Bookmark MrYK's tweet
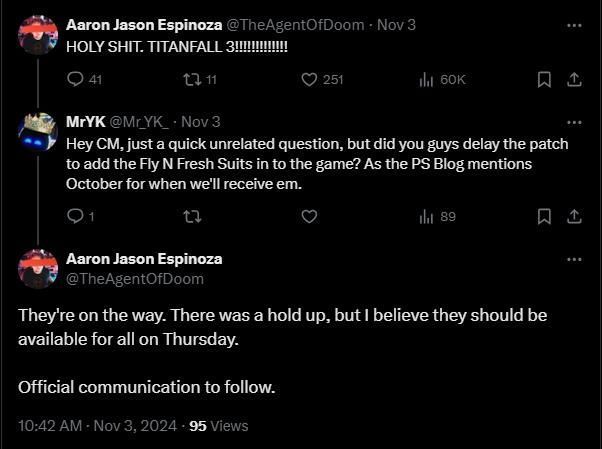Image resolution: width=602 pixels, height=449 pixels. (x=544, y=216)
